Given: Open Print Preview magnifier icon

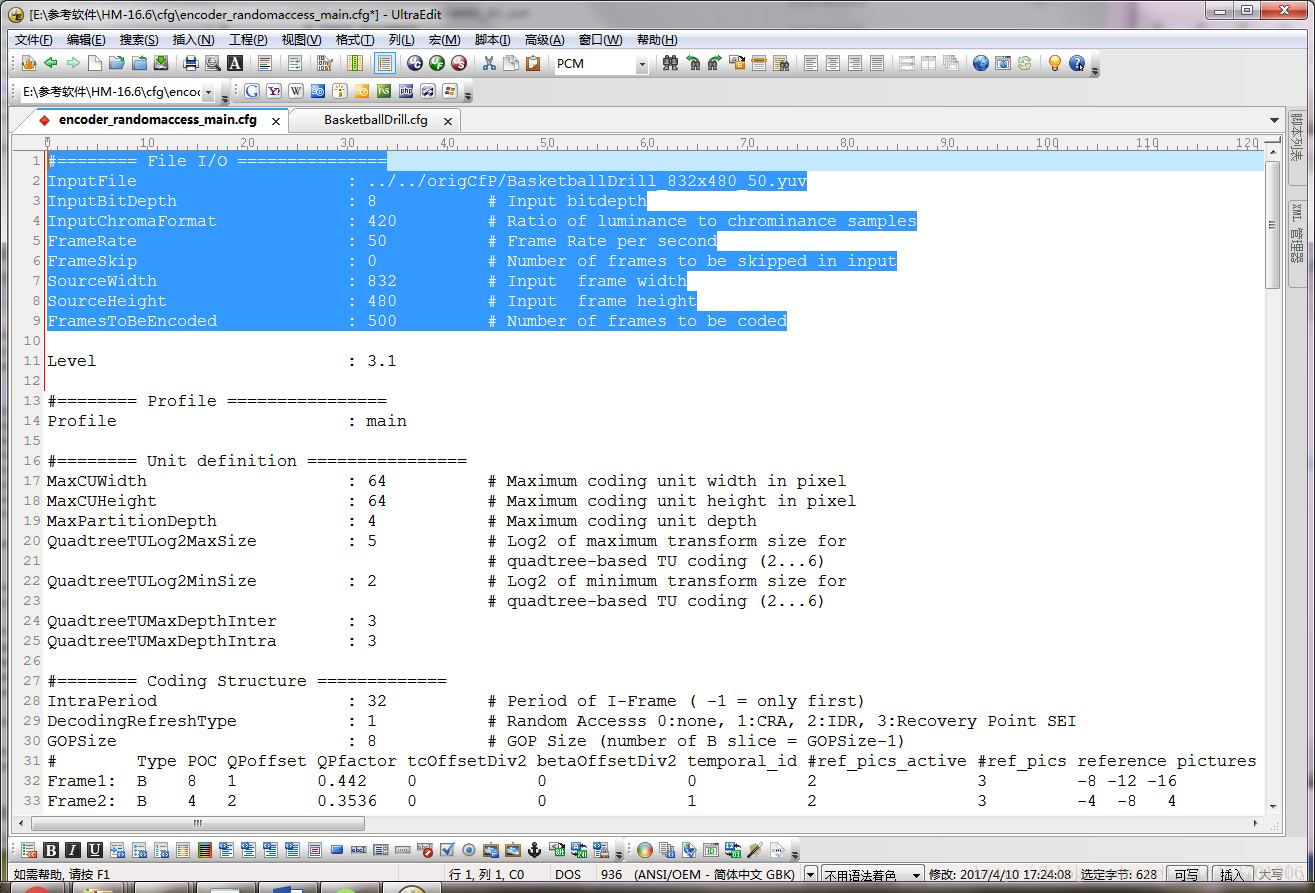Looking at the screenshot, I should coord(213,63).
